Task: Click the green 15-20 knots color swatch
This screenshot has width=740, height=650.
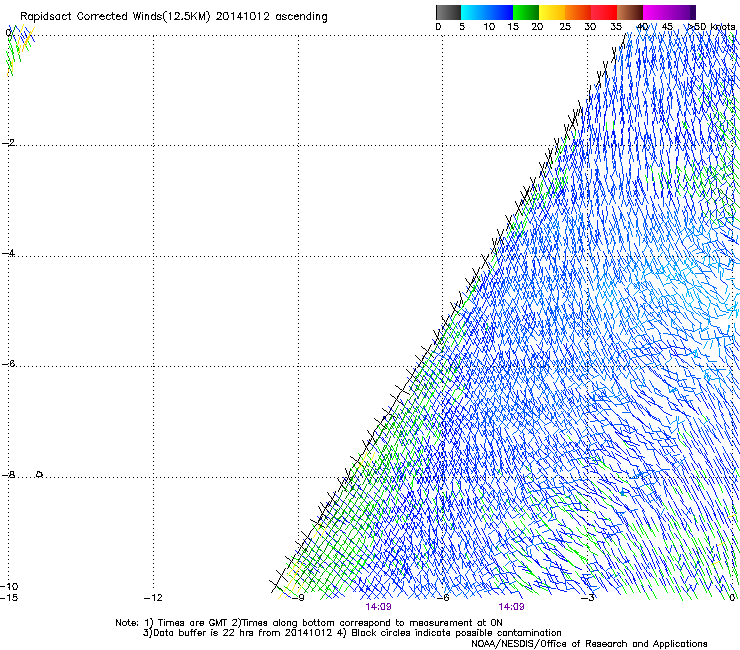Action: point(526,12)
